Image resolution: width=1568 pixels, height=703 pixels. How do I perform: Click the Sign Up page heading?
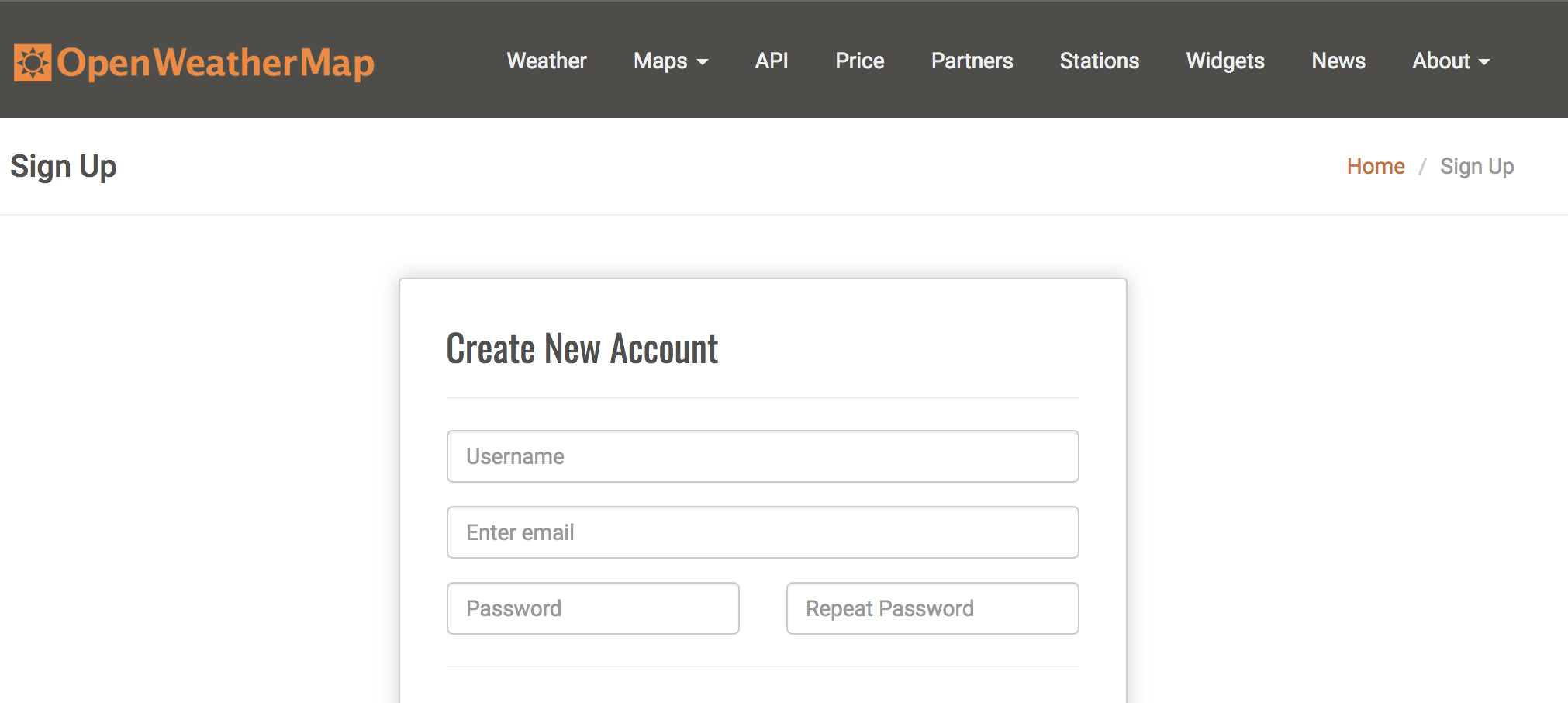click(x=63, y=166)
